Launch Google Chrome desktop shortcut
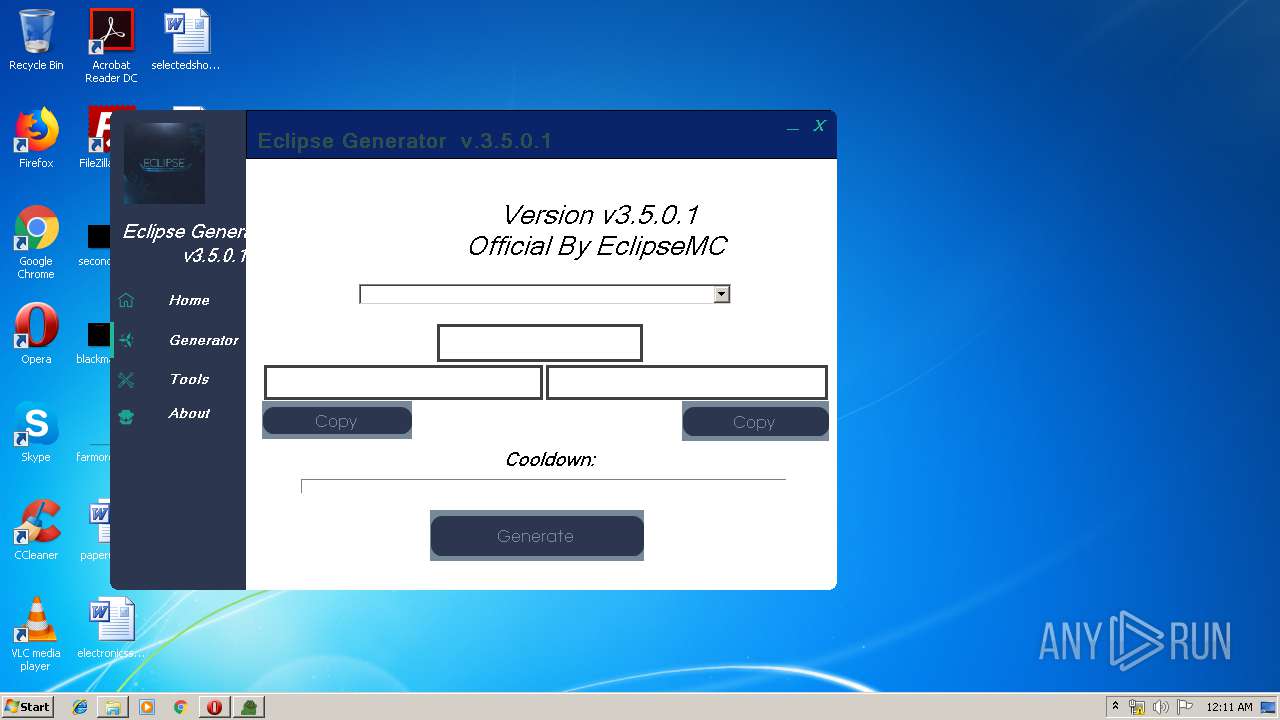The height and width of the screenshot is (720, 1280). 36,242
